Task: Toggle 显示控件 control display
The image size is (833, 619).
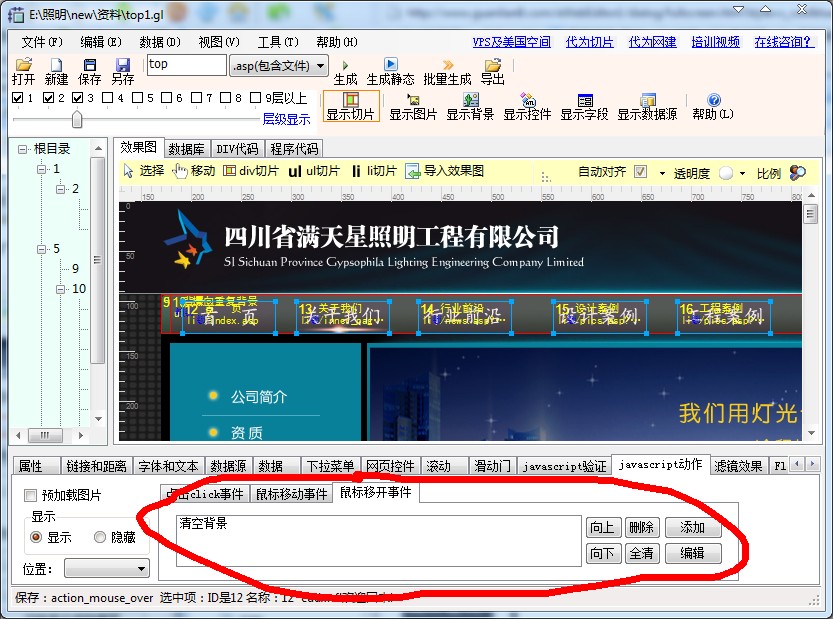Action: pos(527,106)
